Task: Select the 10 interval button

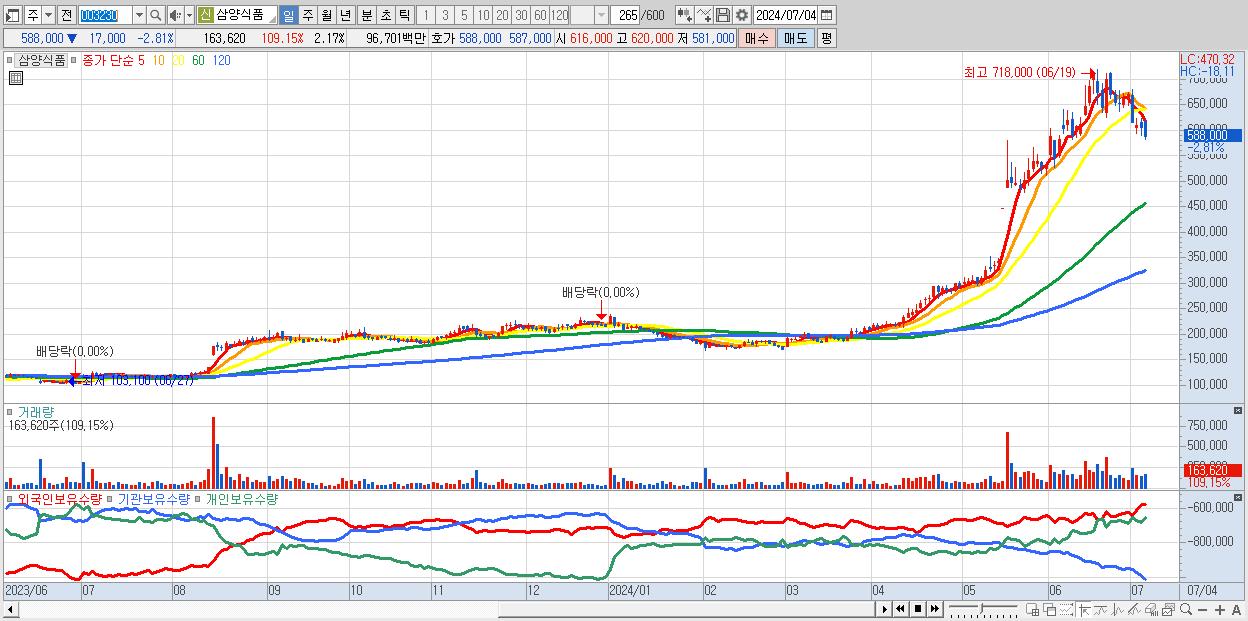Action: pos(482,15)
